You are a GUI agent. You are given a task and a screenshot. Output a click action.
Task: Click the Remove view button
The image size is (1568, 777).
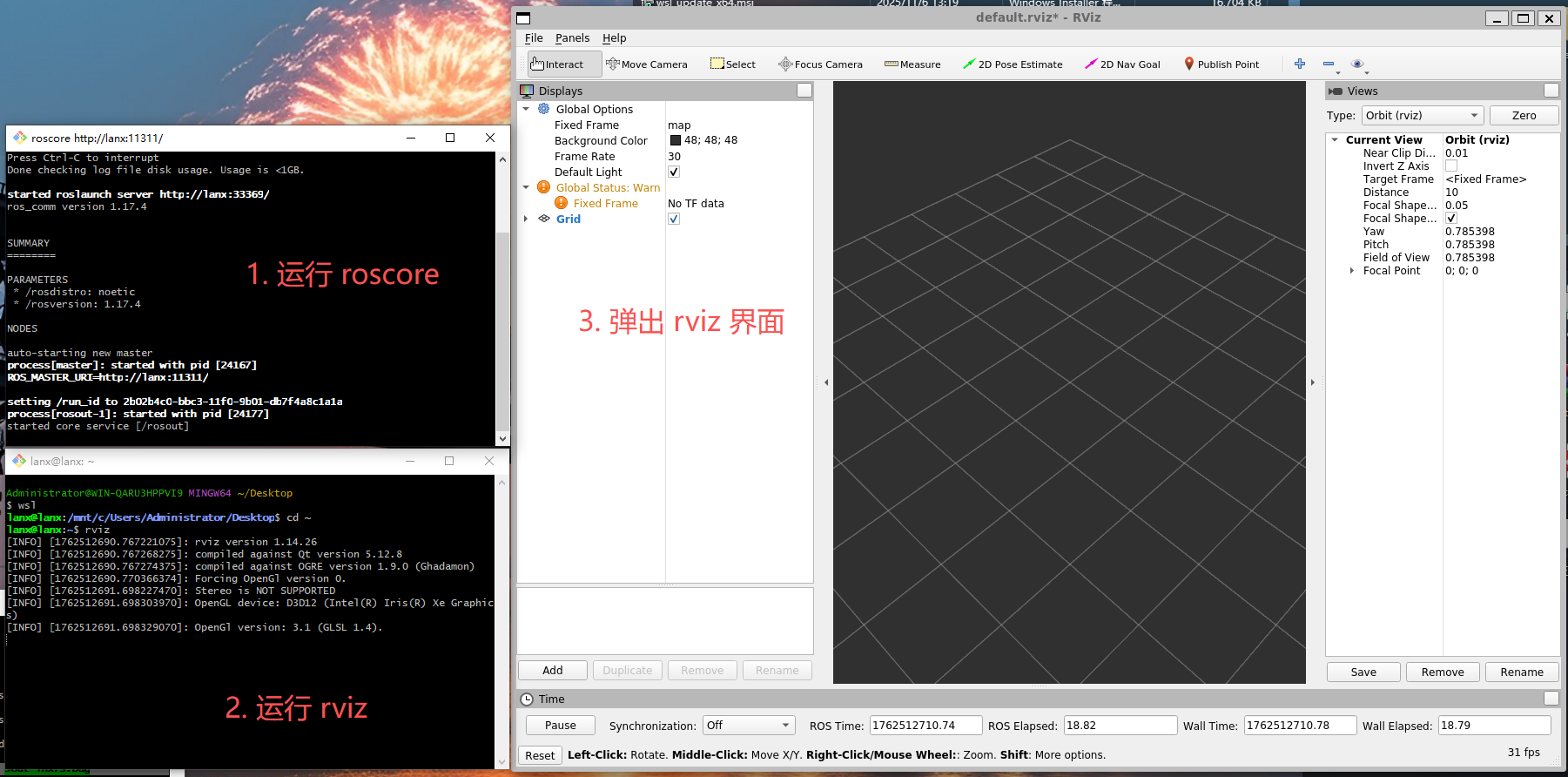point(1443,672)
